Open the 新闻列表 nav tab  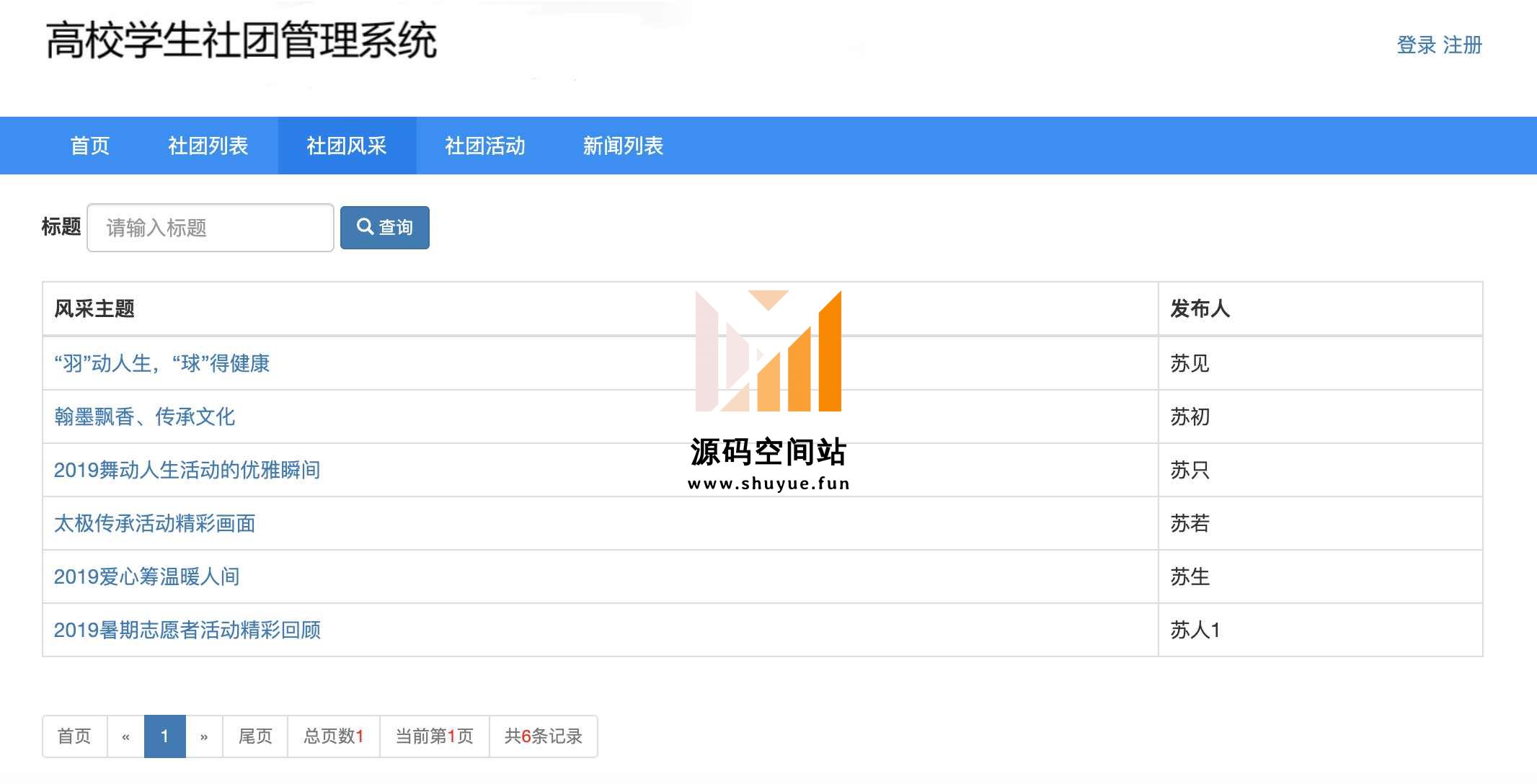[x=624, y=146]
